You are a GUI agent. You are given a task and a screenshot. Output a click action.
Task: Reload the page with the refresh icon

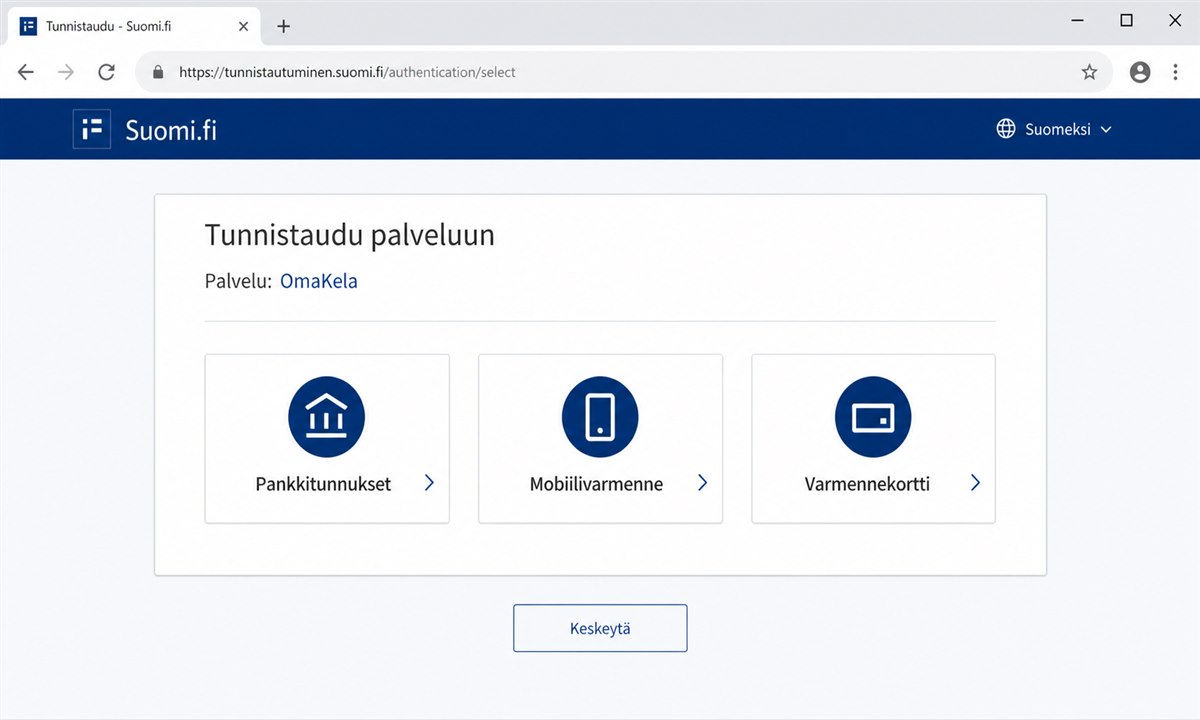click(x=106, y=72)
